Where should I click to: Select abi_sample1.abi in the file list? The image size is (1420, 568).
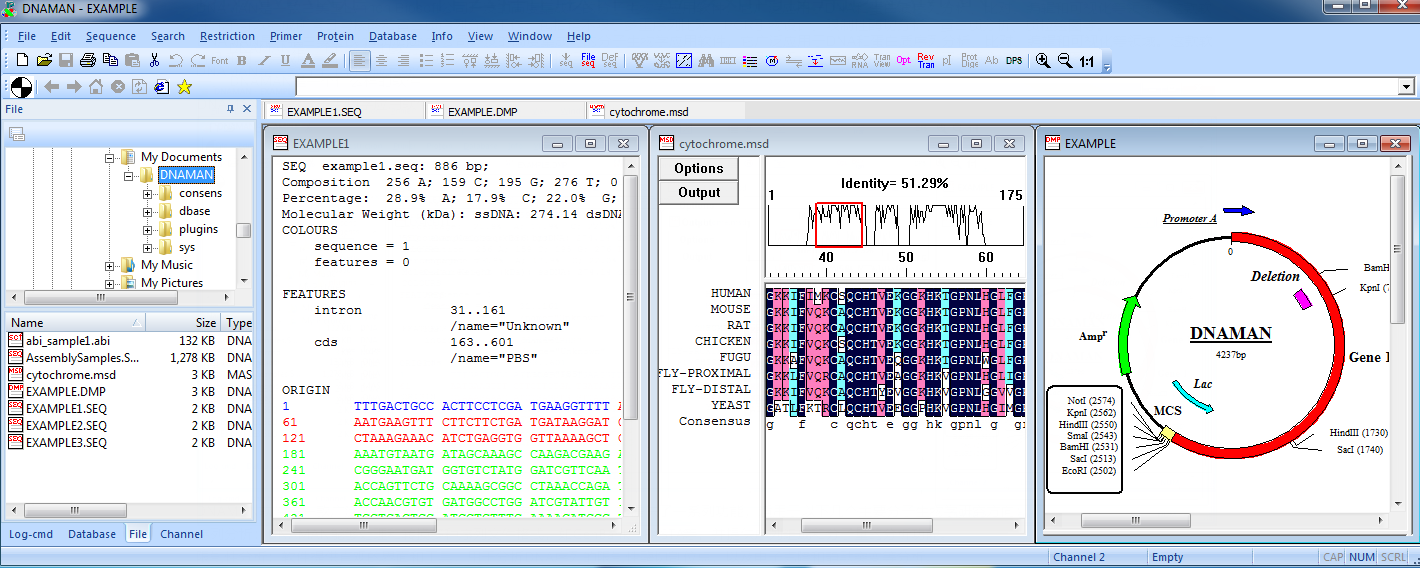tap(68, 340)
